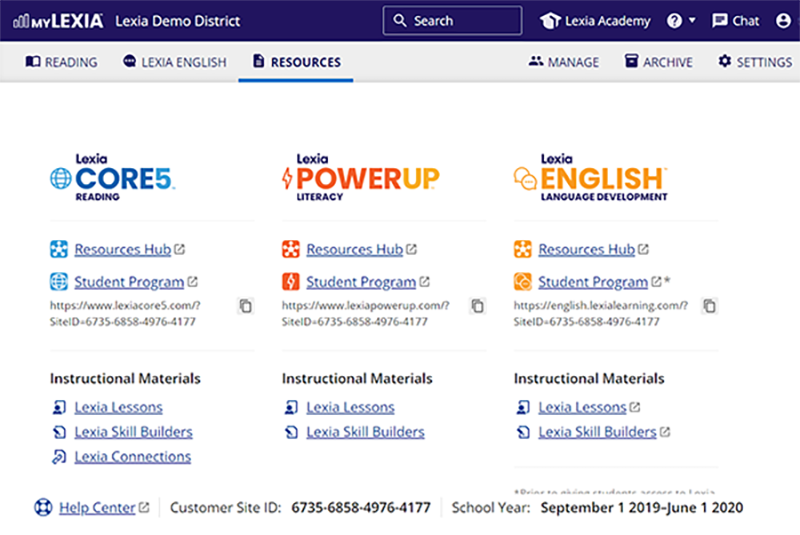800x535 pixels.
Task: Open PowerUp Lexia Skill Builders
Action: pos(365,431)
